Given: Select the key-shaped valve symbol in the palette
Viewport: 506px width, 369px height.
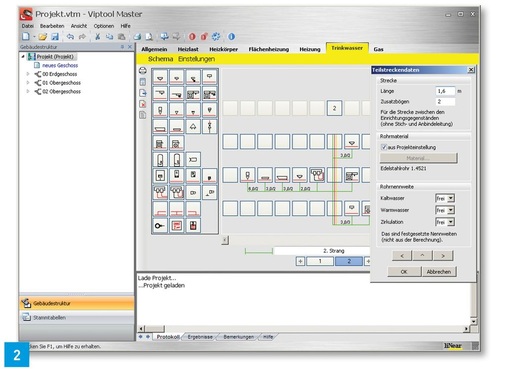Looking at the screenshot, I should pos(160,226).
